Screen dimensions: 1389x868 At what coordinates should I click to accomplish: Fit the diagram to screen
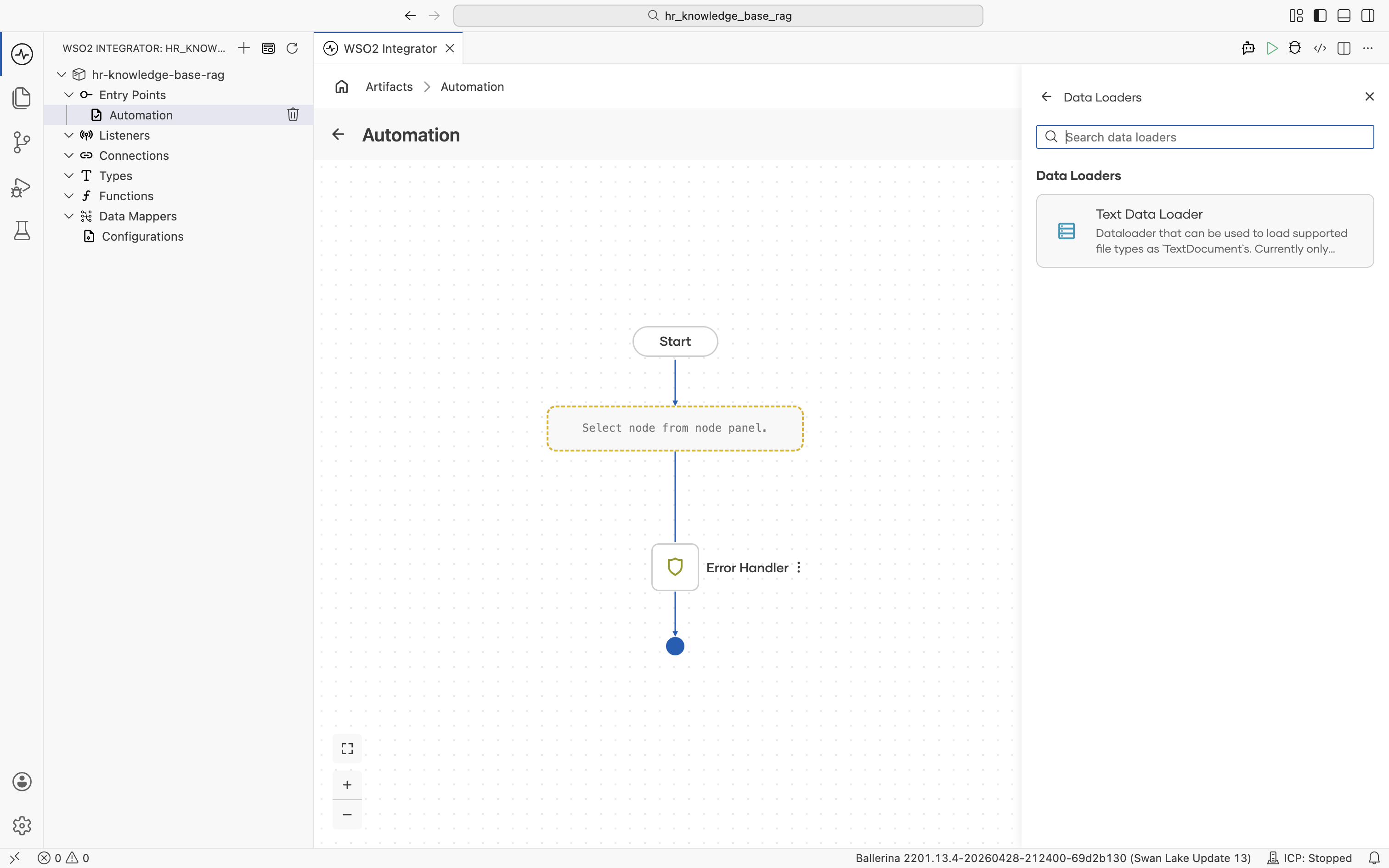pos(347,749)
